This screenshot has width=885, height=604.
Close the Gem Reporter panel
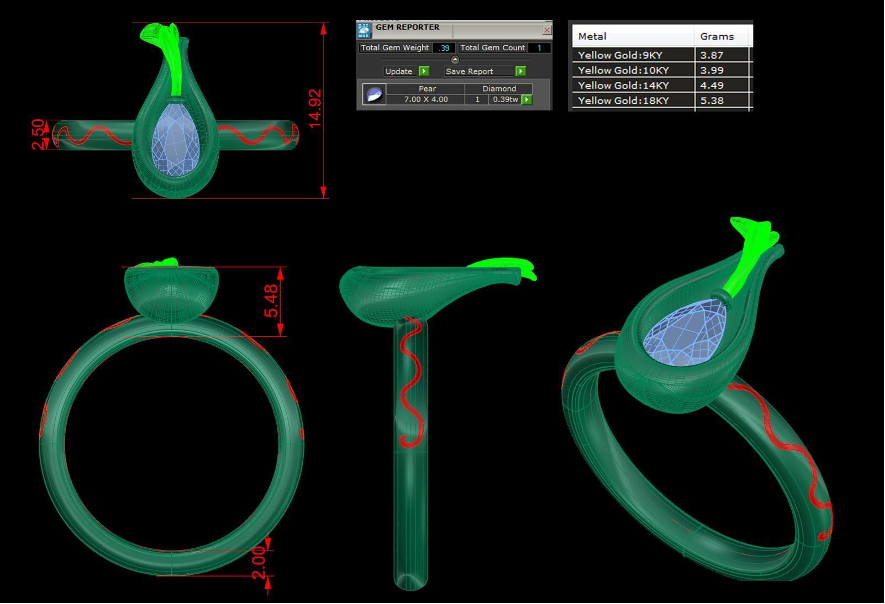click(546, 30)
